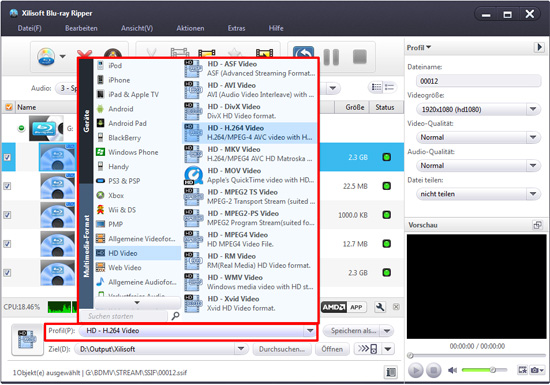Open settings wrench icon
The width and height of the screenshot is (550, 385).
click(380, 307)
